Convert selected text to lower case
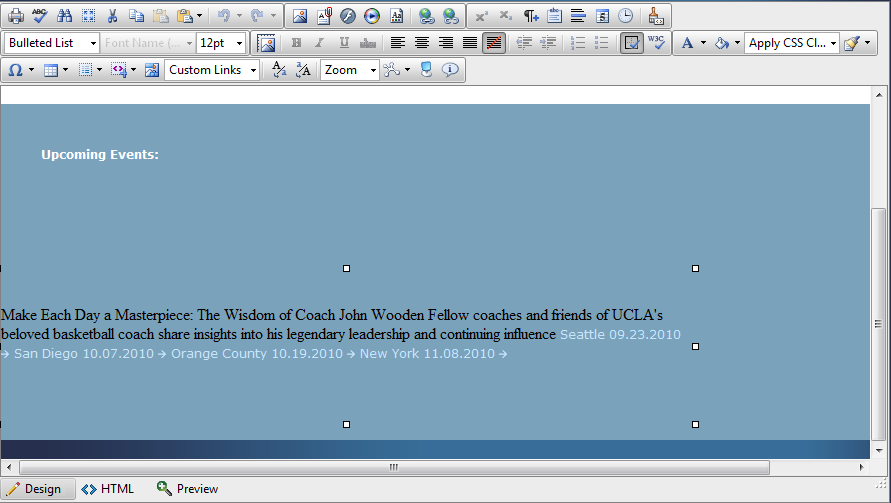 tap(279, 70)
